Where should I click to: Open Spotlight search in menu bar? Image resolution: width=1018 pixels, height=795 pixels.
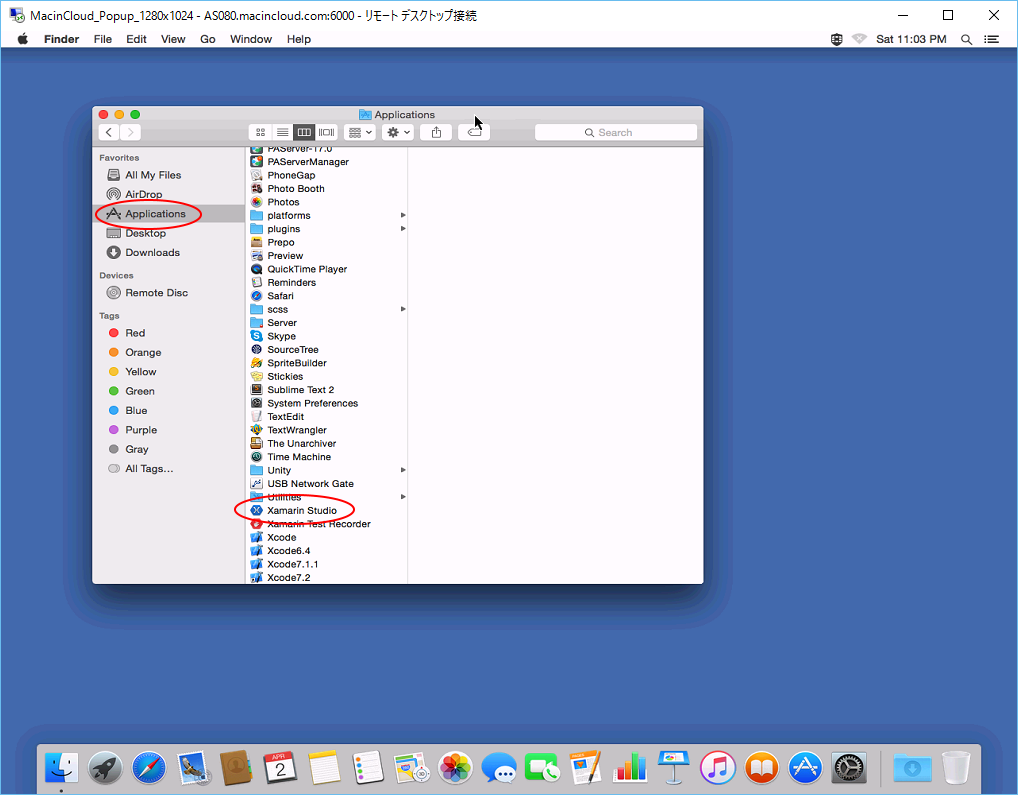point(966,39)
